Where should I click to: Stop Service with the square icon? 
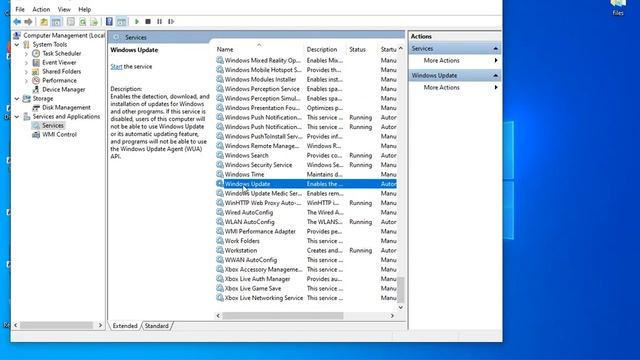coord(148,22)
